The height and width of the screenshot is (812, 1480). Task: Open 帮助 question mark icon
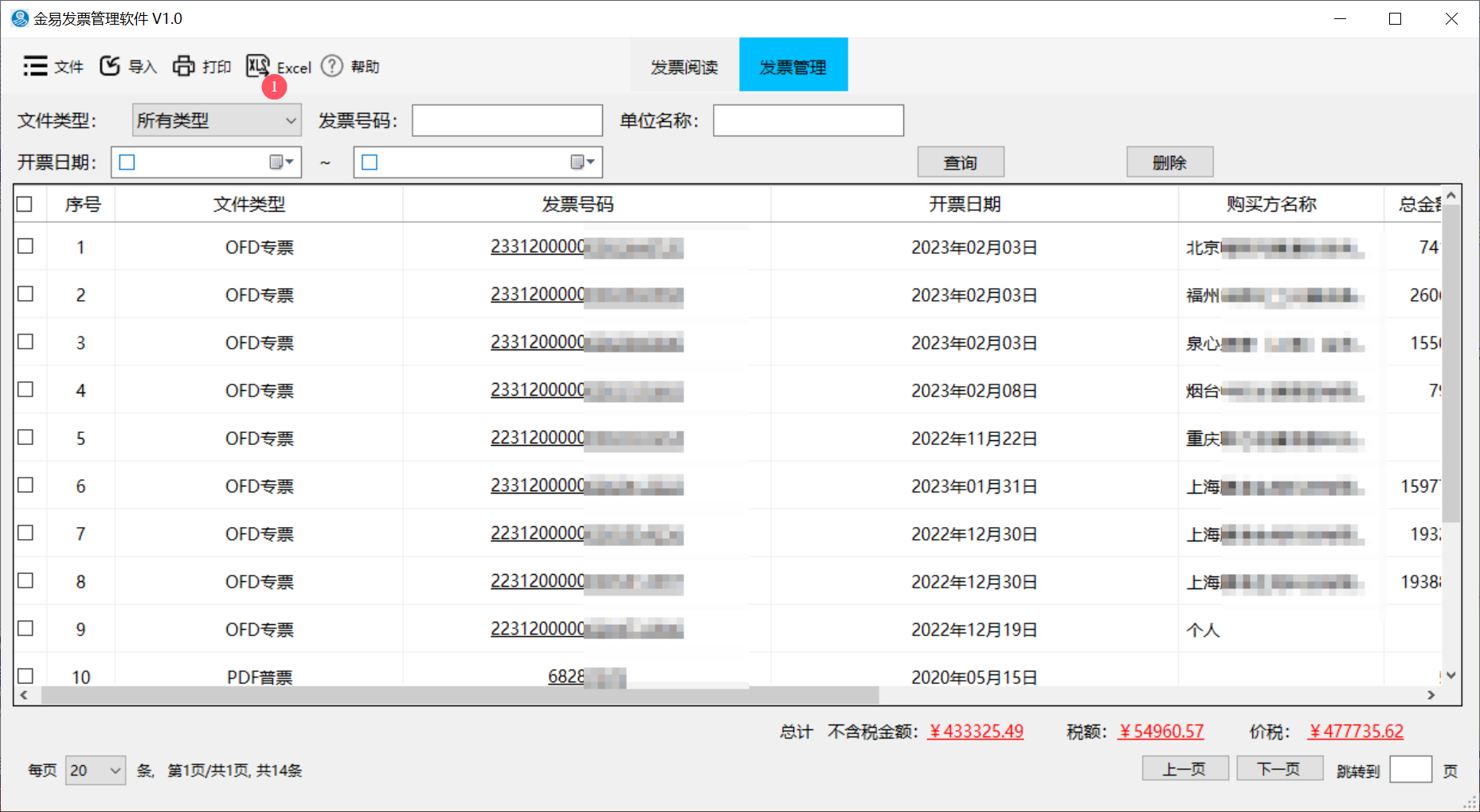332,66
